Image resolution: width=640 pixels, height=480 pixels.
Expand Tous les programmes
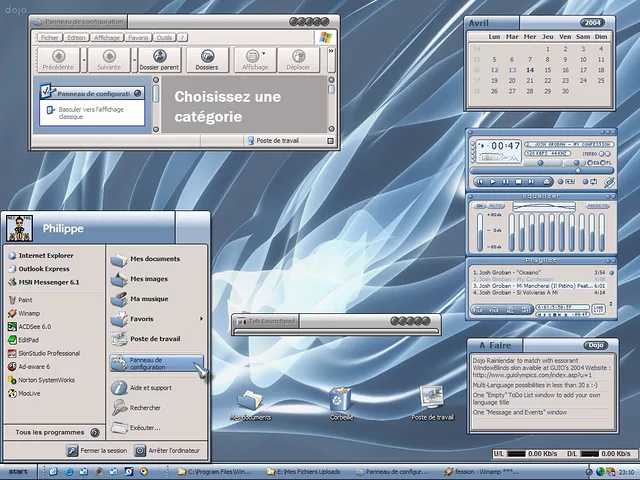tap(52, 432)
